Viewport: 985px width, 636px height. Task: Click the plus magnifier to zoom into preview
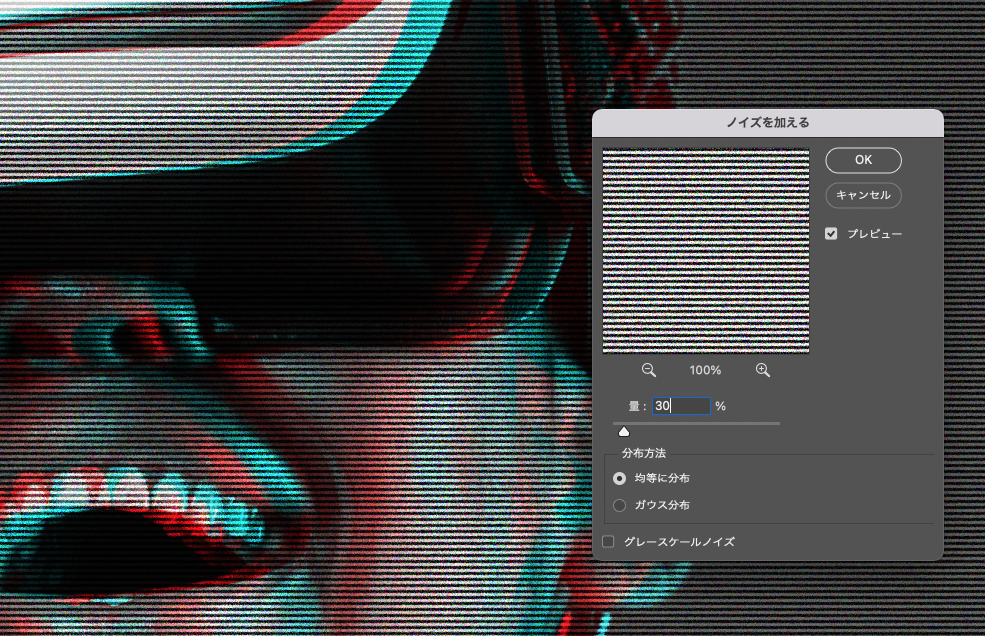click(762, 369)
